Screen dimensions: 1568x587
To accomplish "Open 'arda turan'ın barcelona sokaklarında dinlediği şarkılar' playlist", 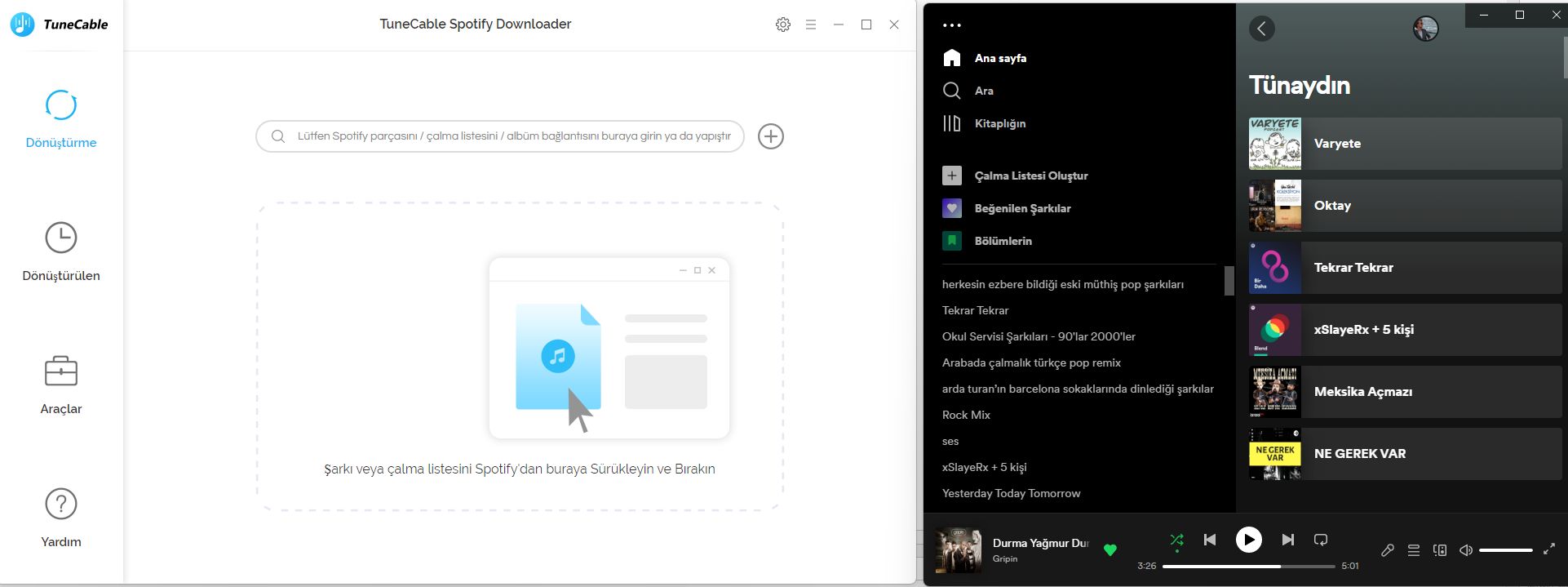I will 1078,389.
